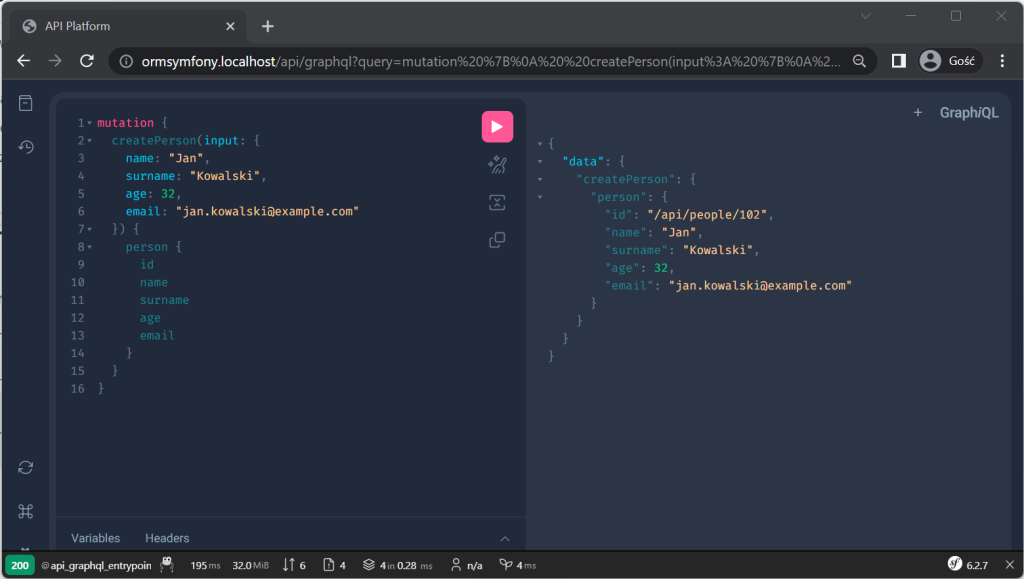Collapse the root object in response

(540, 144)
